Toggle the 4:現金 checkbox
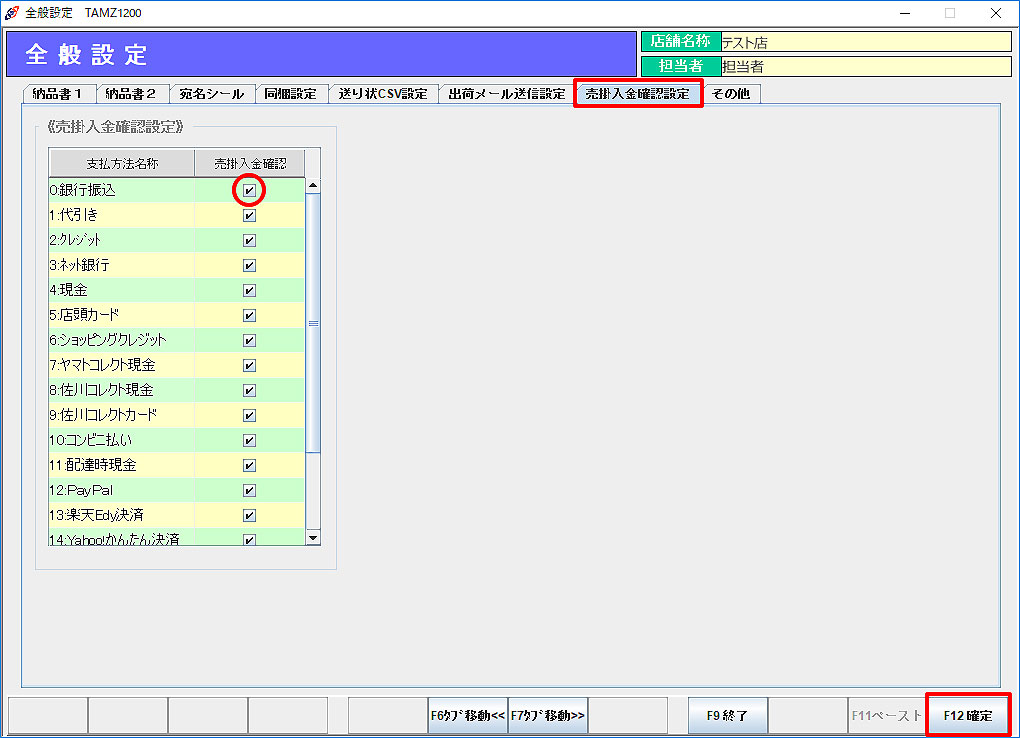This screenshot has height=738, width=1020. click(x=249, y=290)
